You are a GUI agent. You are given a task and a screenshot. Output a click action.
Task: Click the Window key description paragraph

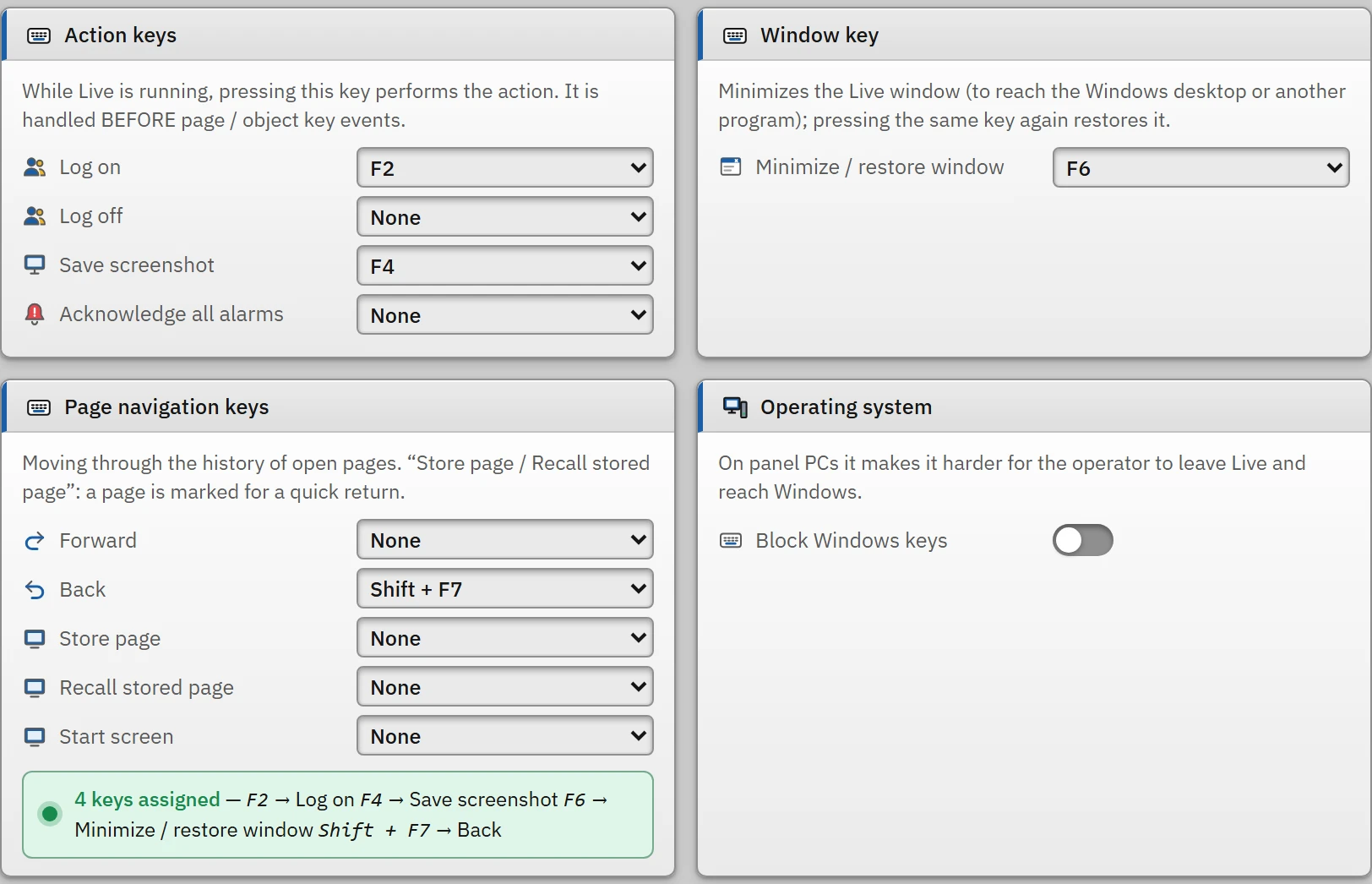click(1032, 106)
